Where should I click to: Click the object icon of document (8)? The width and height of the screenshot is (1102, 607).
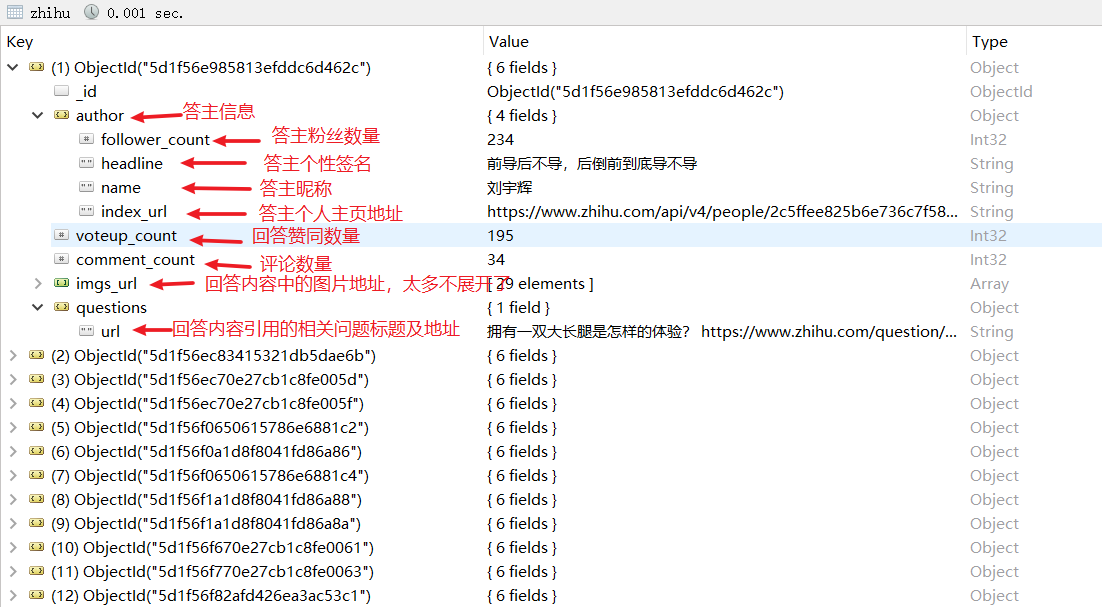click(37, 499)
